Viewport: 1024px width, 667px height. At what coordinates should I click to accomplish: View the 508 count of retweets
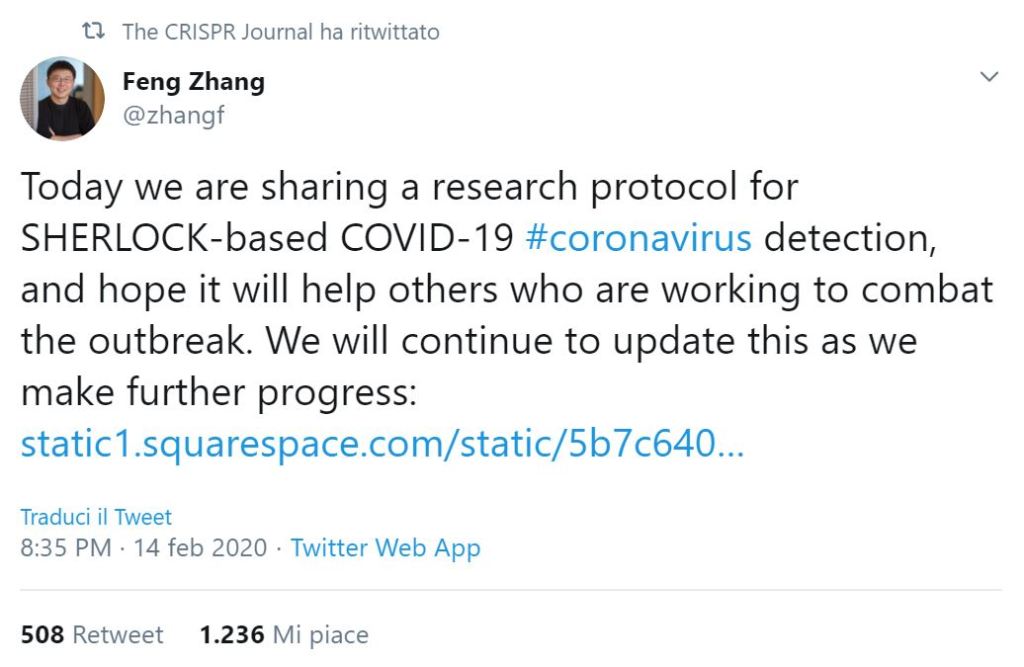tap(42, 634)
